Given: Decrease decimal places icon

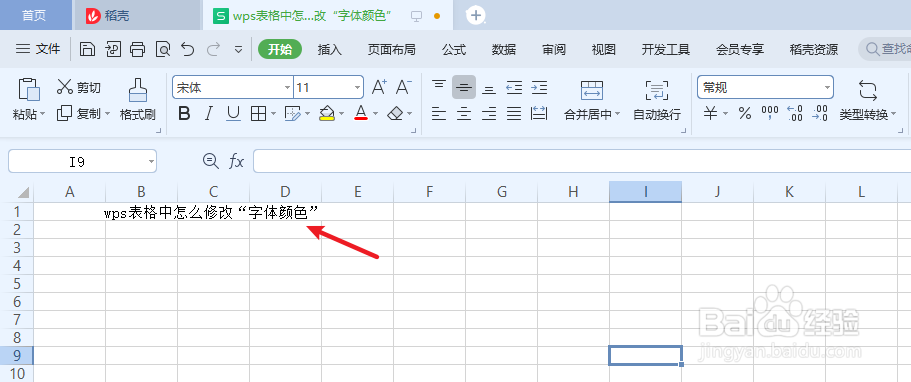Looking at the screenshot, I should [820, 113].
